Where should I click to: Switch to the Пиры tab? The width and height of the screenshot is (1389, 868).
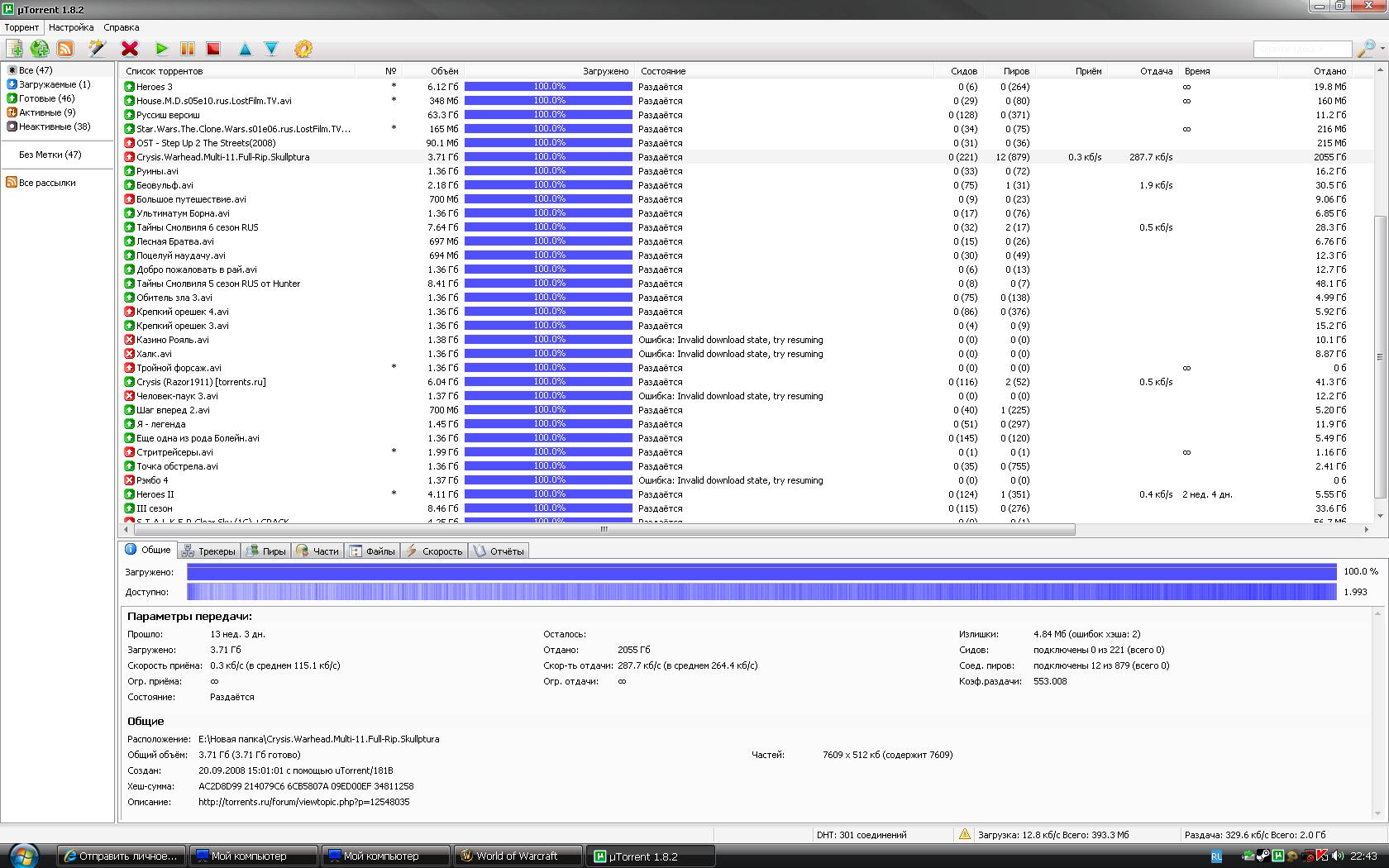click(266, 551)
